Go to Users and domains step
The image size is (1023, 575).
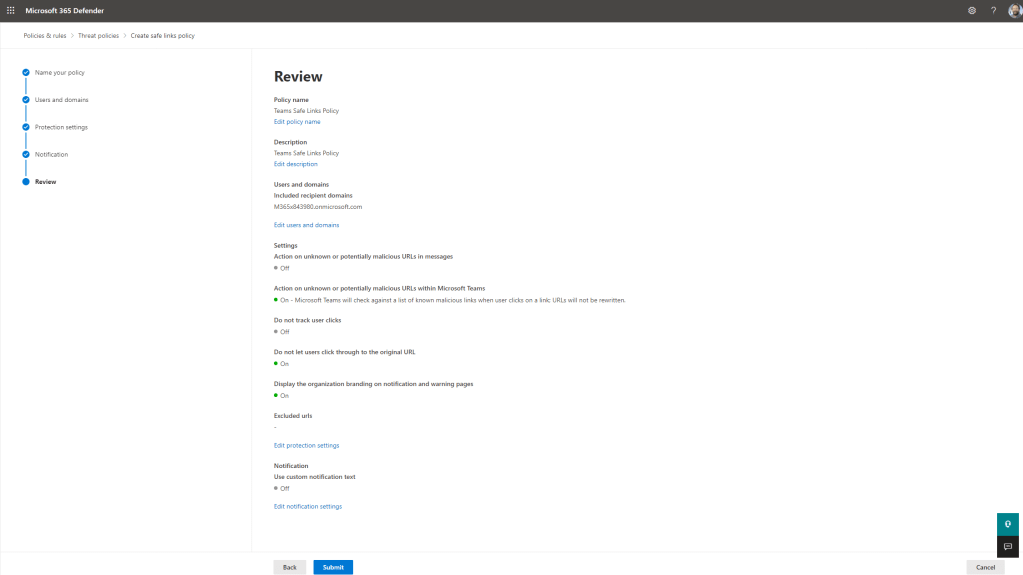pyautogui.click(x=61, y=100)
